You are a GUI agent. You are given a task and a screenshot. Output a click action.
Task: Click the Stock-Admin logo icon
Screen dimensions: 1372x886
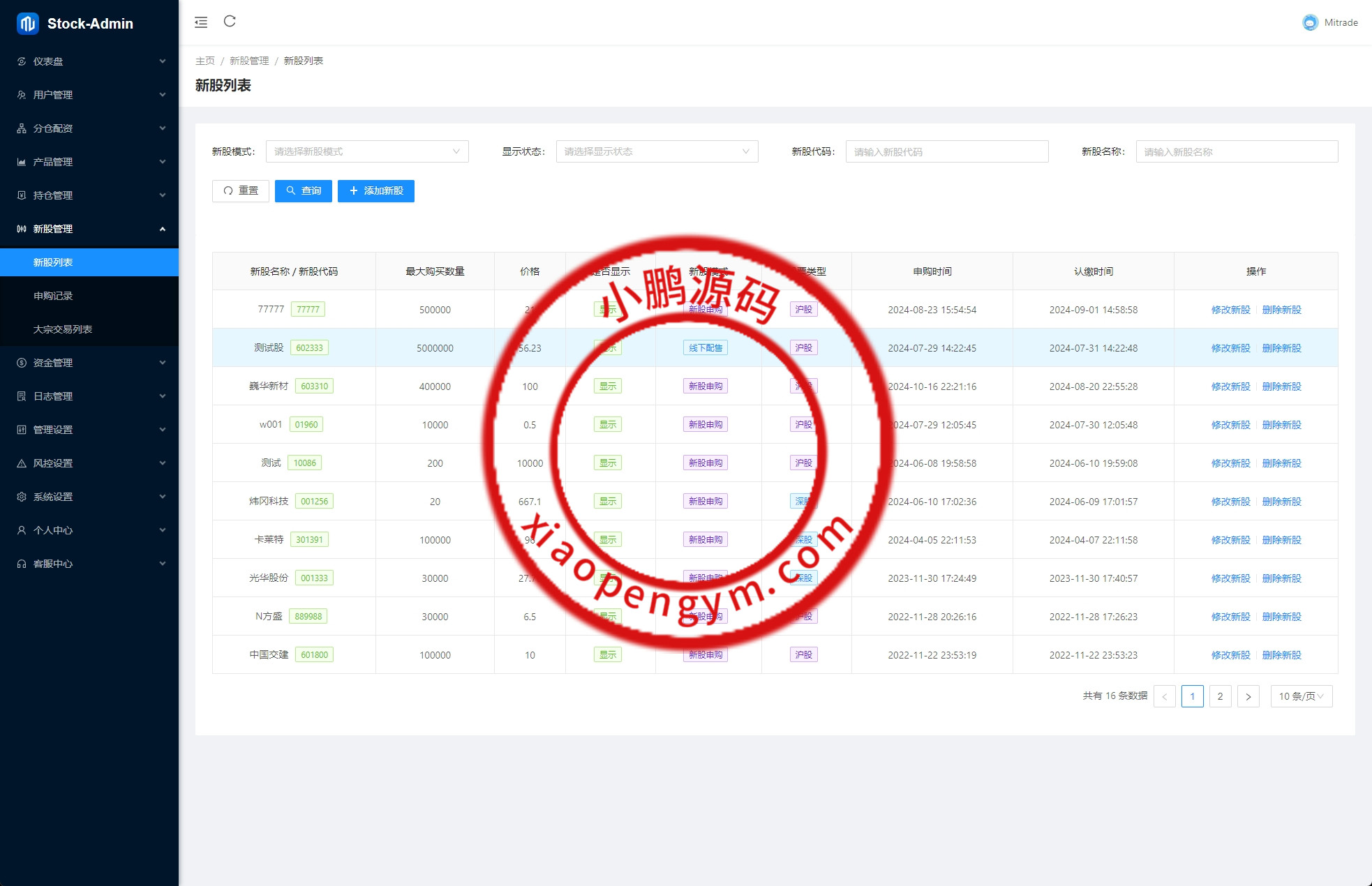pos(27,24)
